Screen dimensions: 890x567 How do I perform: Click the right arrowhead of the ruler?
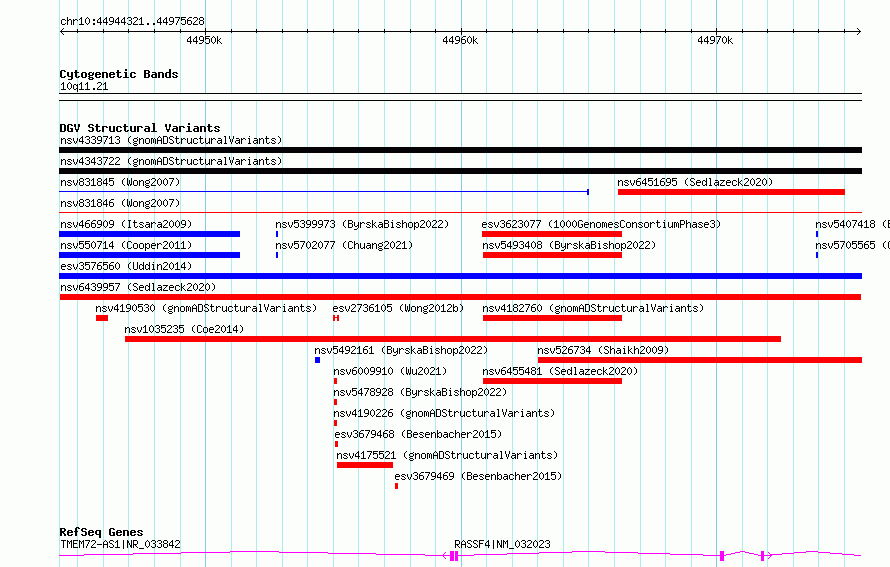point(859,32)
